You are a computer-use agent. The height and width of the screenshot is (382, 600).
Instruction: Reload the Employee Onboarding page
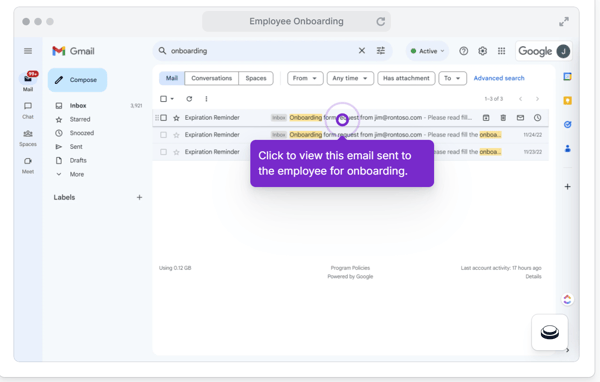(381, 21)
